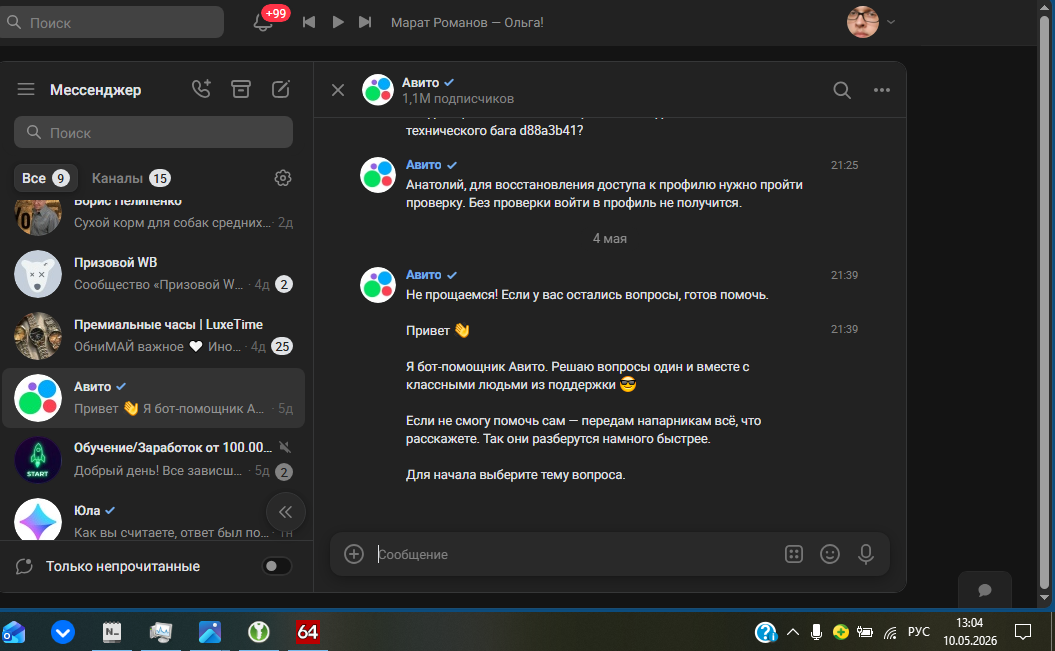Open the Windows notification center icon
The height and width of the screenshot is (651, 1055).
pos(1023,632)
